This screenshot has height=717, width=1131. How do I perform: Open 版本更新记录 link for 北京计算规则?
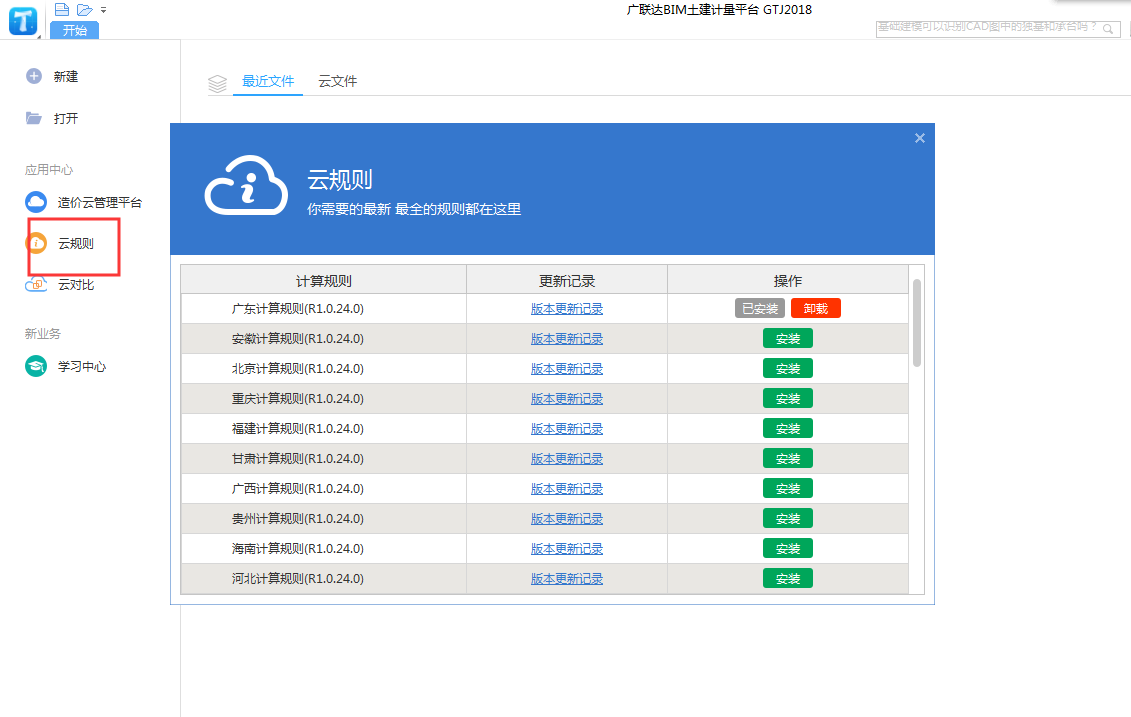[567, 369]
